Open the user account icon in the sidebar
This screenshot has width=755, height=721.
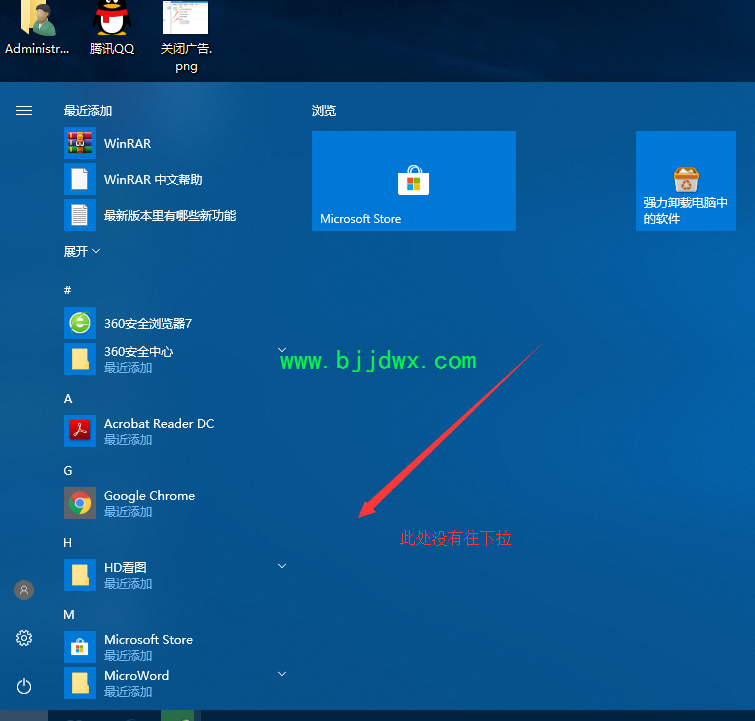(x=24, y=590)
